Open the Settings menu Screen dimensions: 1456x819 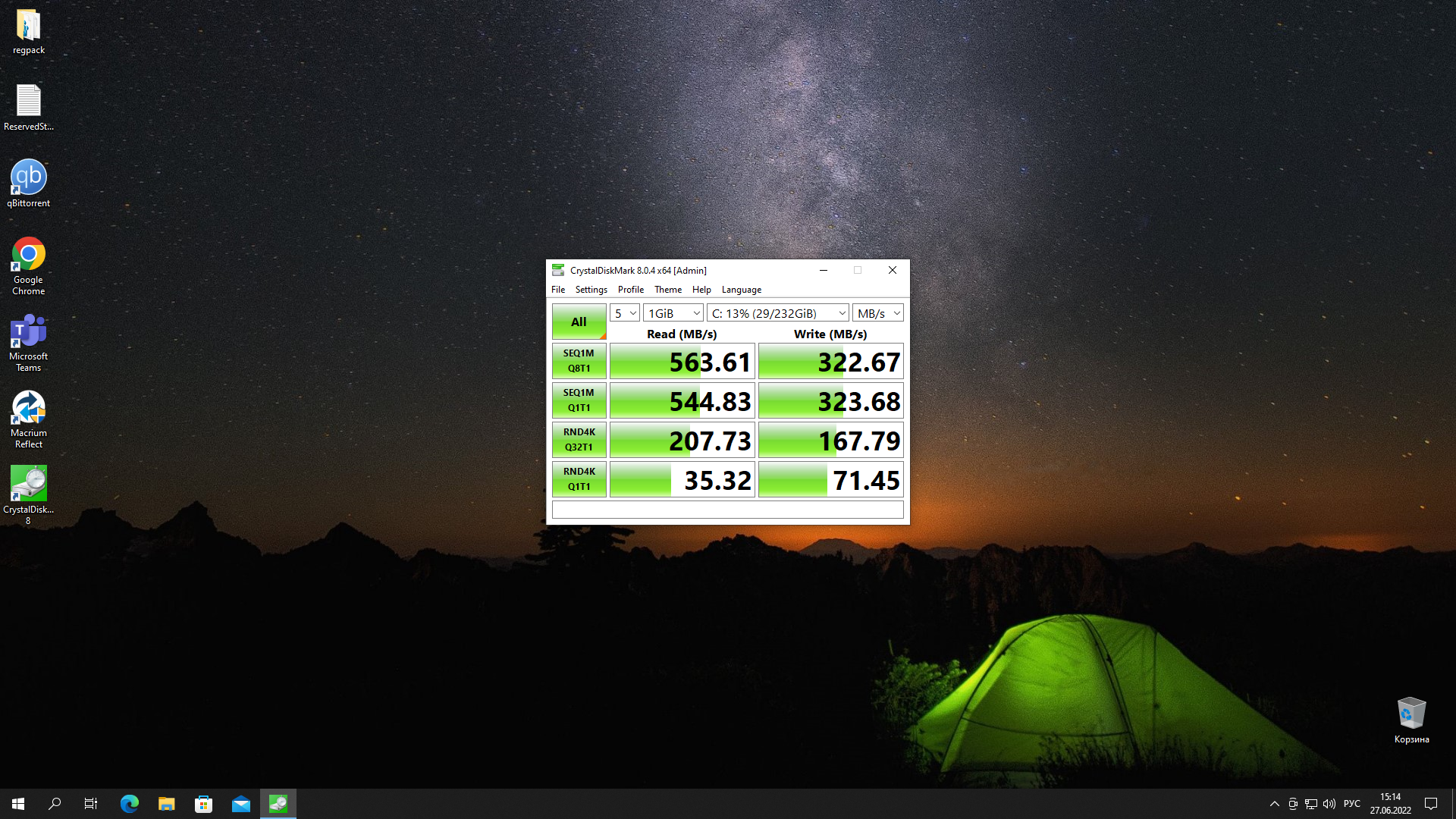pyautogui.click(x=591, y=290)
